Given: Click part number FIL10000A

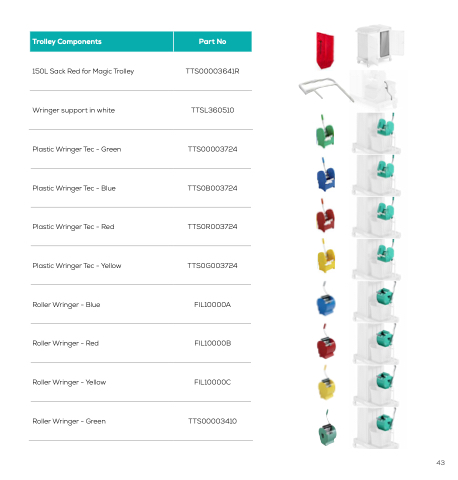Looking at the screenshot, I should (213, 304).
